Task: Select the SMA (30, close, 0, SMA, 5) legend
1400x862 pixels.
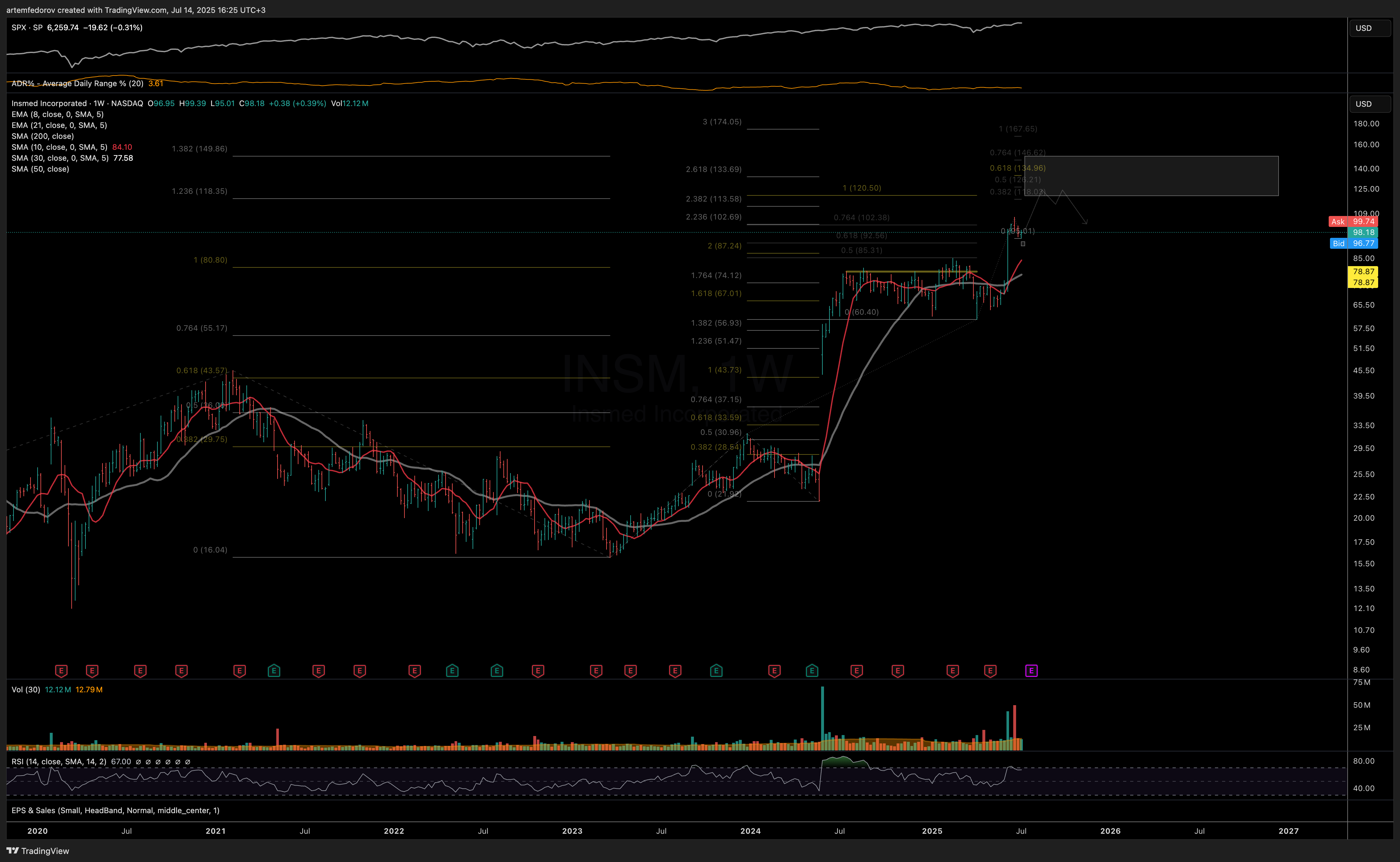Action: click(60, 158)
